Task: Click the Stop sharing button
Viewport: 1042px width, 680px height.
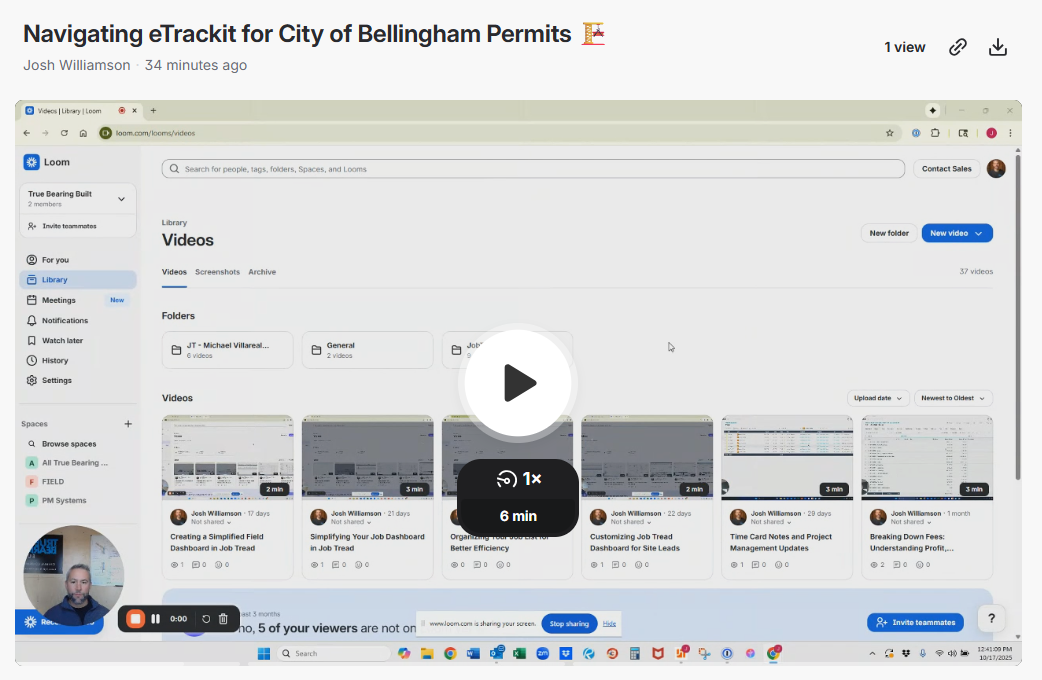Action: [x=569, y=623]
